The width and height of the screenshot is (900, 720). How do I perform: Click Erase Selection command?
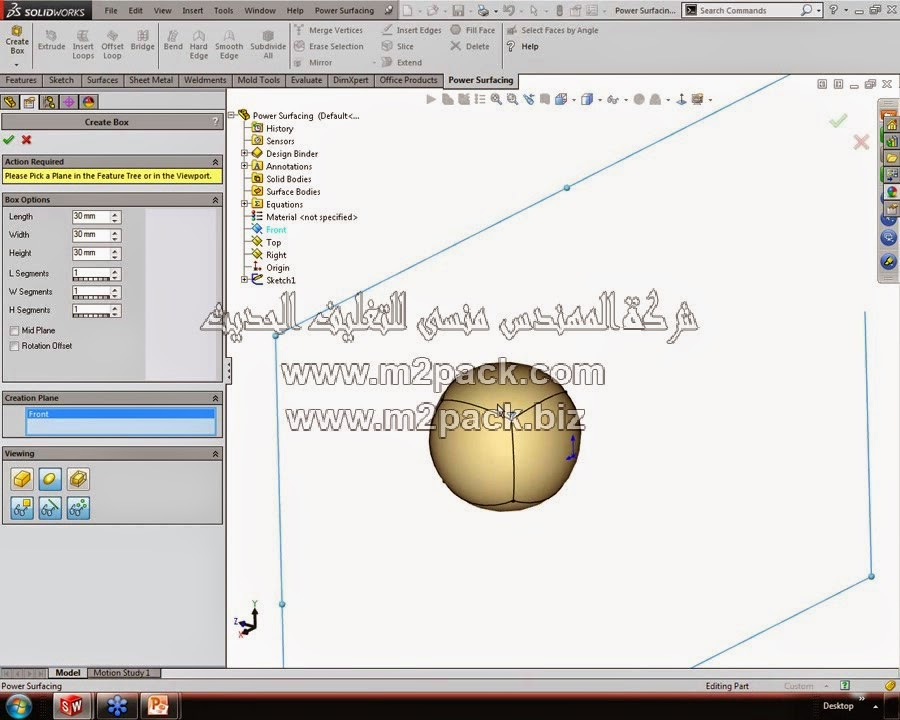click(x=329, y=47)
